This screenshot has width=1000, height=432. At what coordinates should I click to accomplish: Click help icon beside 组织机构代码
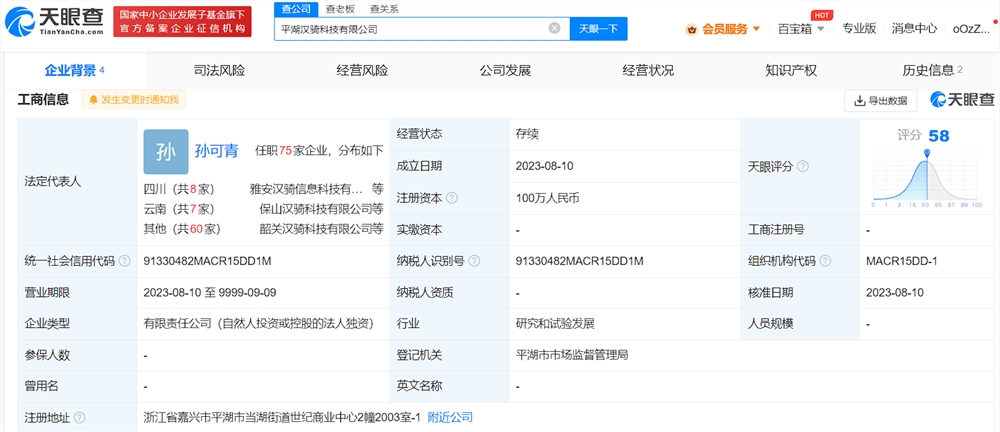[825, 261]
